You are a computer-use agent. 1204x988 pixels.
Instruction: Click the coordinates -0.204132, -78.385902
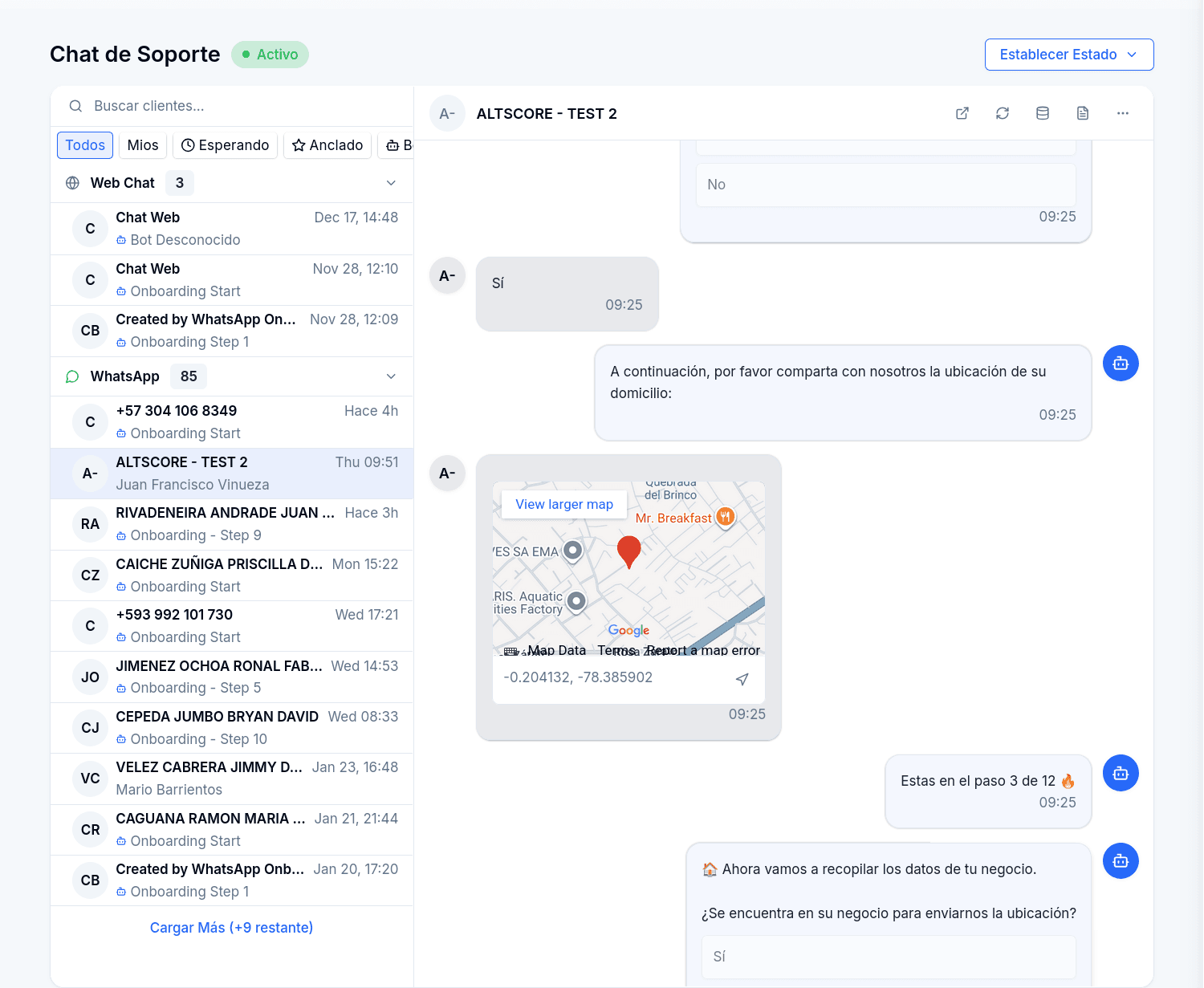tap(578, 677)
